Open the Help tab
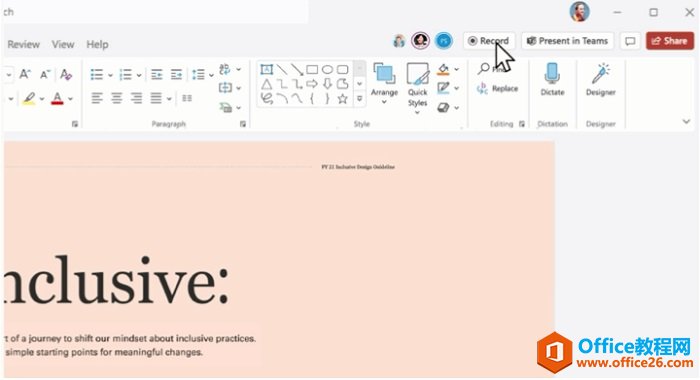 click(x=97, y=44)
